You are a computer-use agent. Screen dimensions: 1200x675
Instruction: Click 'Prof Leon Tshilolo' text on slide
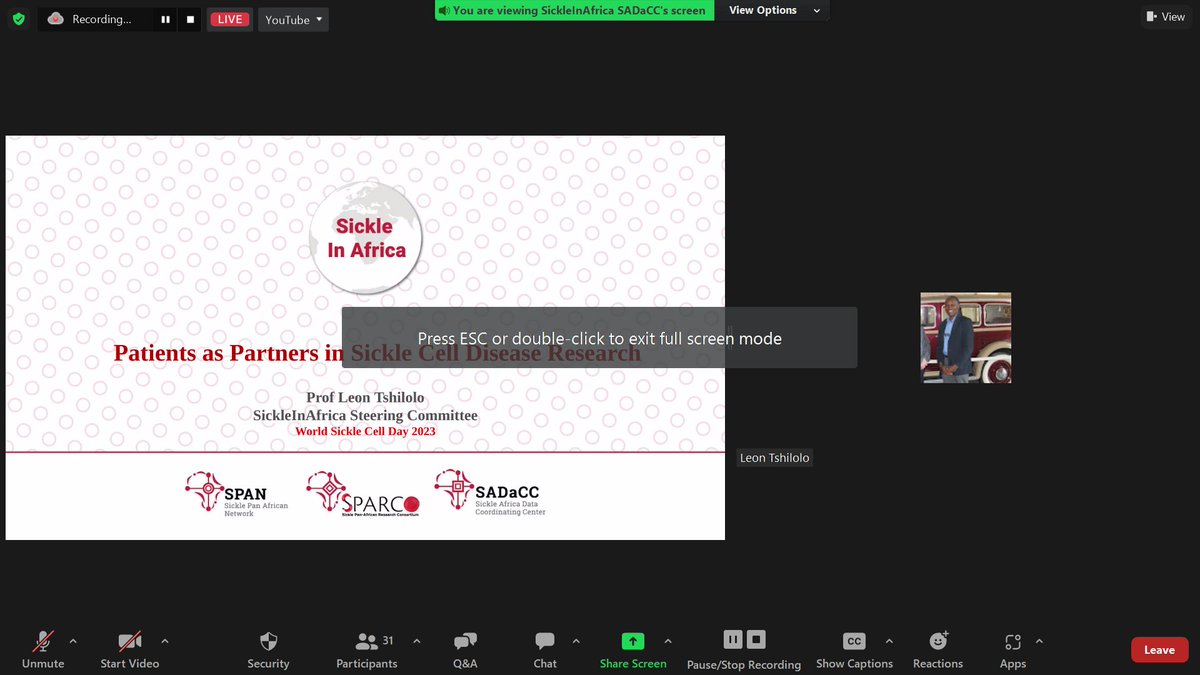pyautogui.click(x=365, y=398)
